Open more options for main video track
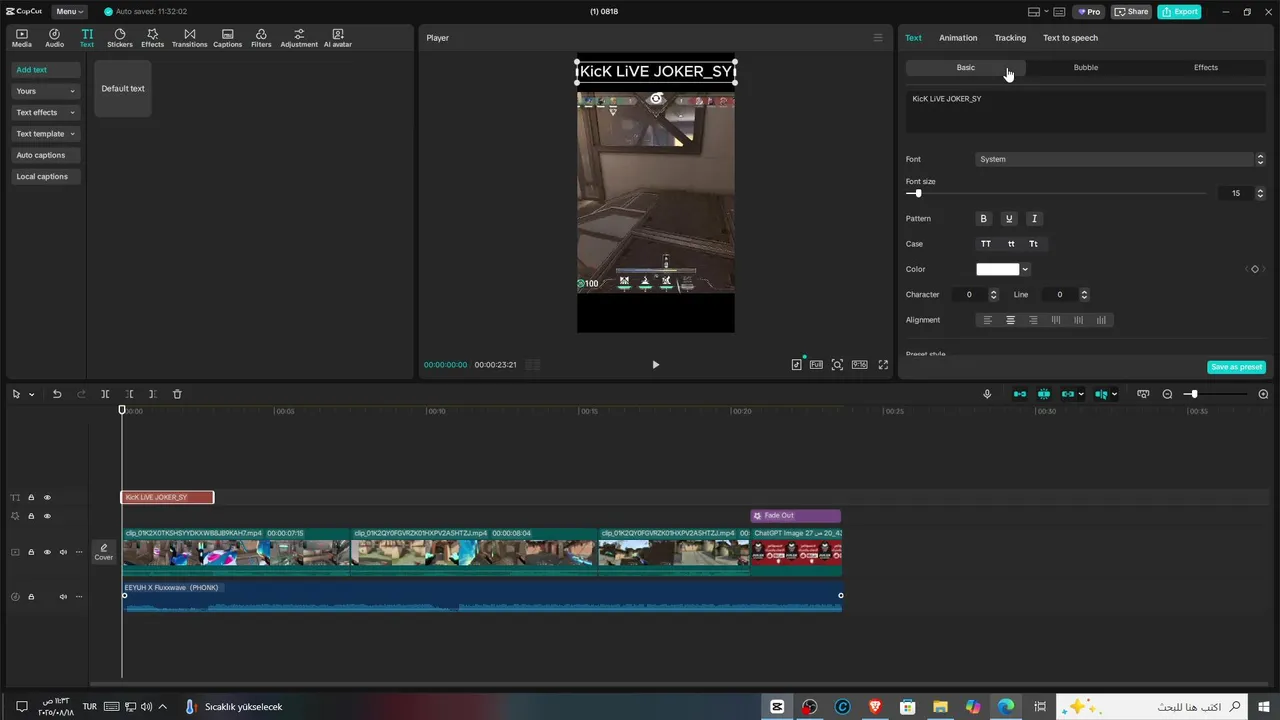Image resolution: width=1280 pixels, height=720 pixels. click(79, 552)
